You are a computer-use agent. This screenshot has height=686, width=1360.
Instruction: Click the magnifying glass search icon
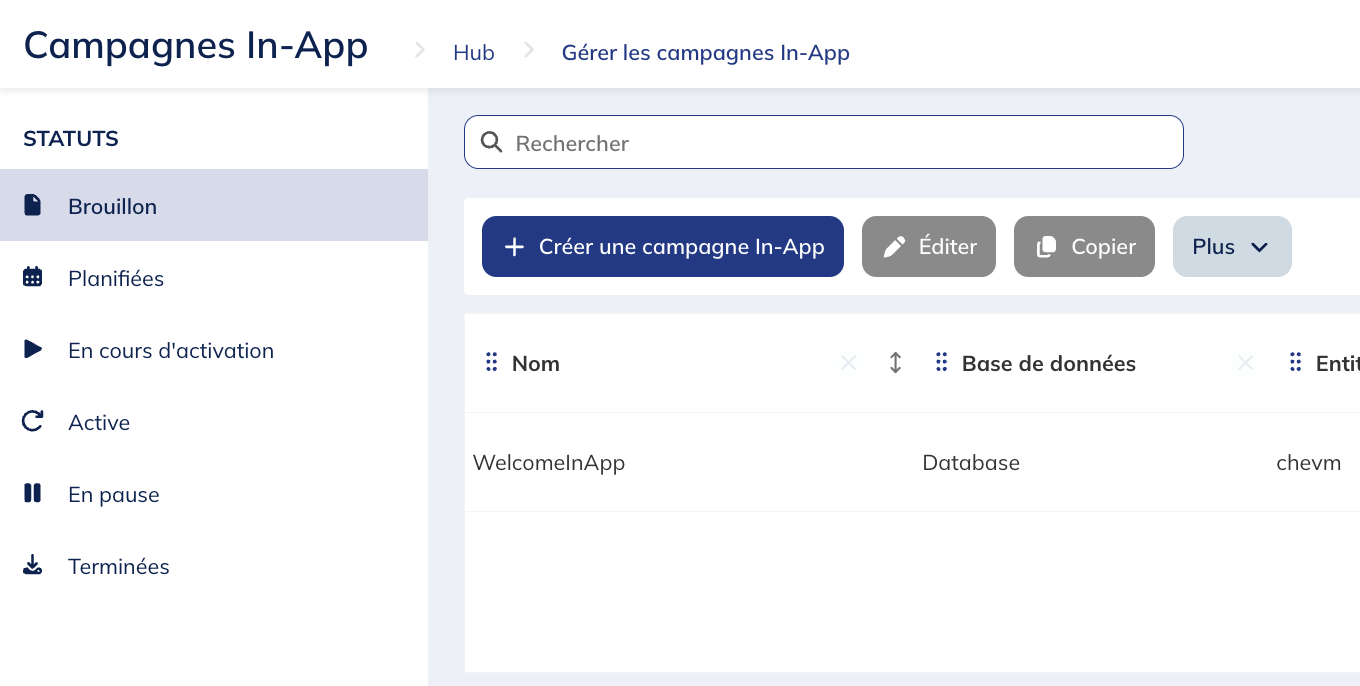(491, 142)
